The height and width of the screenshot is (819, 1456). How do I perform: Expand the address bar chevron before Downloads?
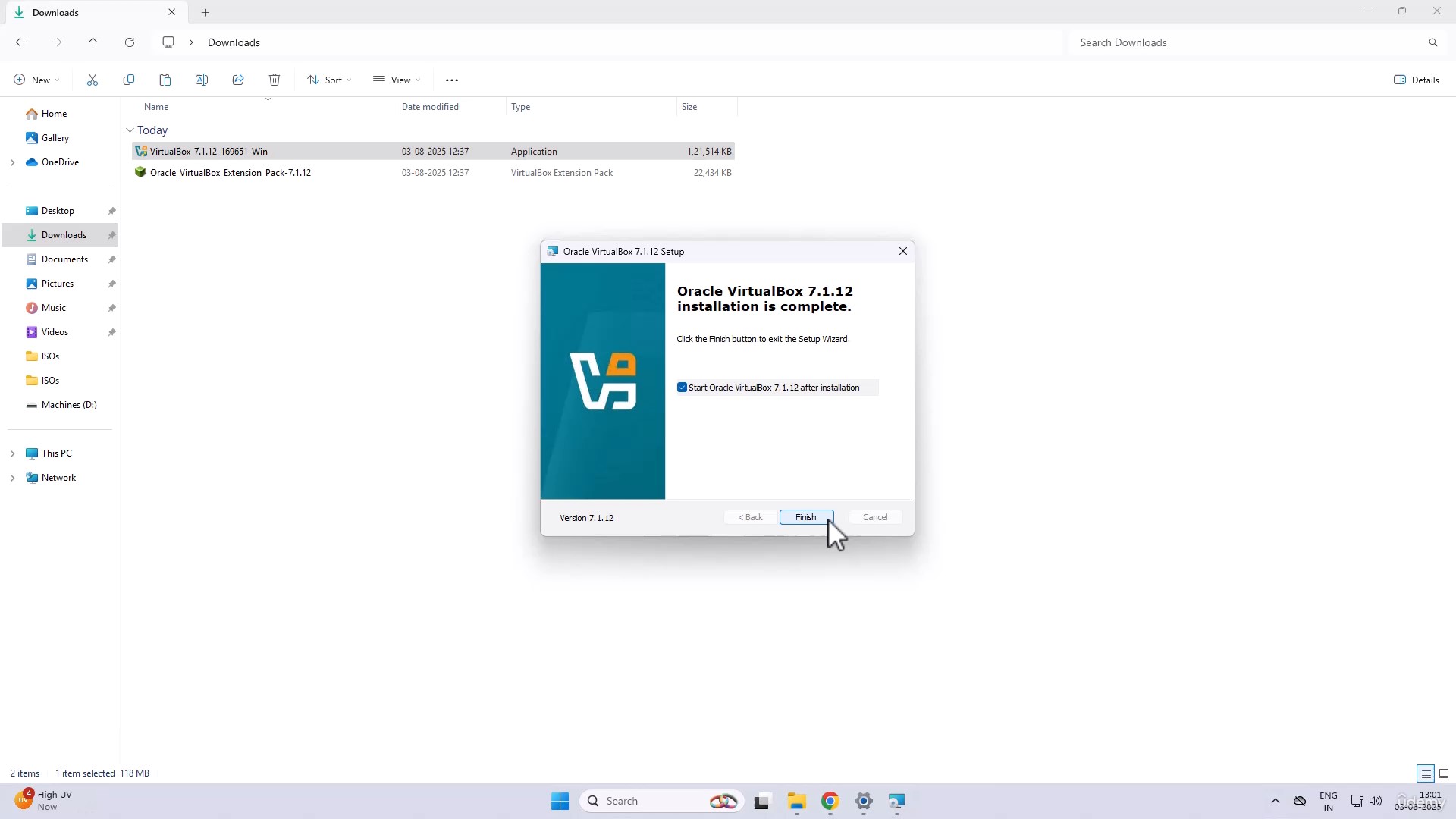pyautogui.click(x=191, y=42)
